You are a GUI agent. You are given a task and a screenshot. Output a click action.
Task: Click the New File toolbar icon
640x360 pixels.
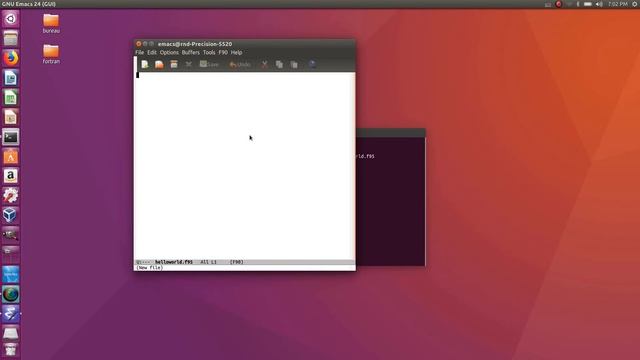[145, 64]
